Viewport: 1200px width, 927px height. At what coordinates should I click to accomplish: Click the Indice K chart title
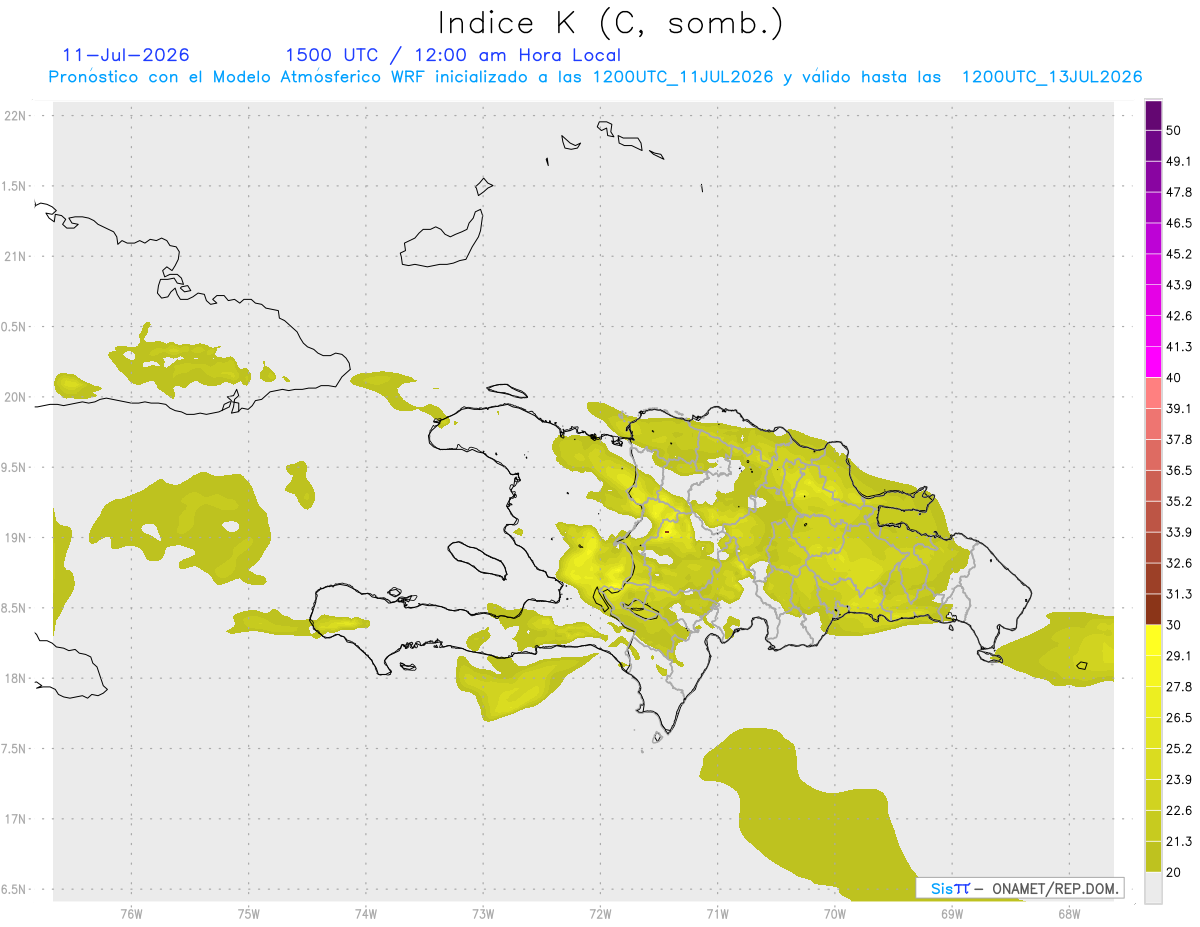pyautogui.click(x=611, y=24)
